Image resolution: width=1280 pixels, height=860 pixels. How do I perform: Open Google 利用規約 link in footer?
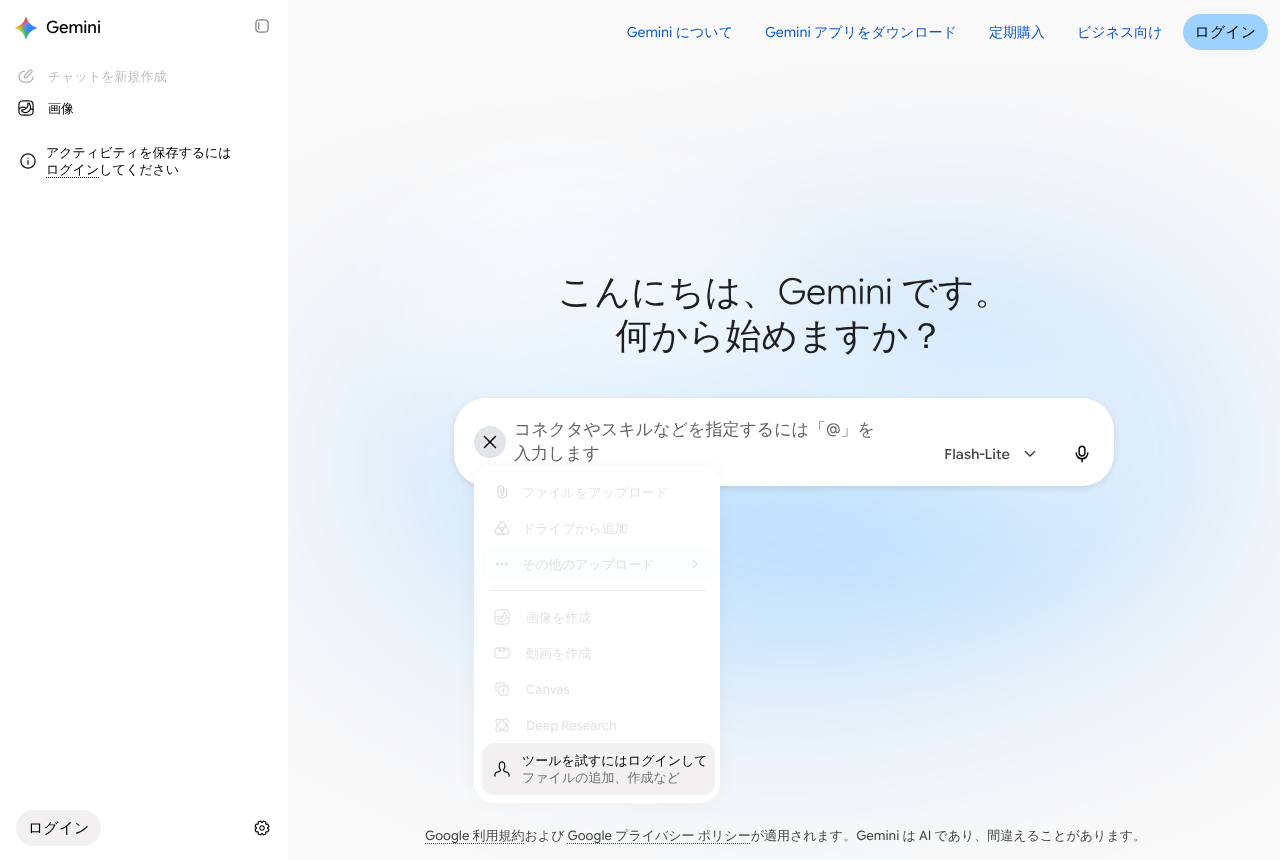474,836
